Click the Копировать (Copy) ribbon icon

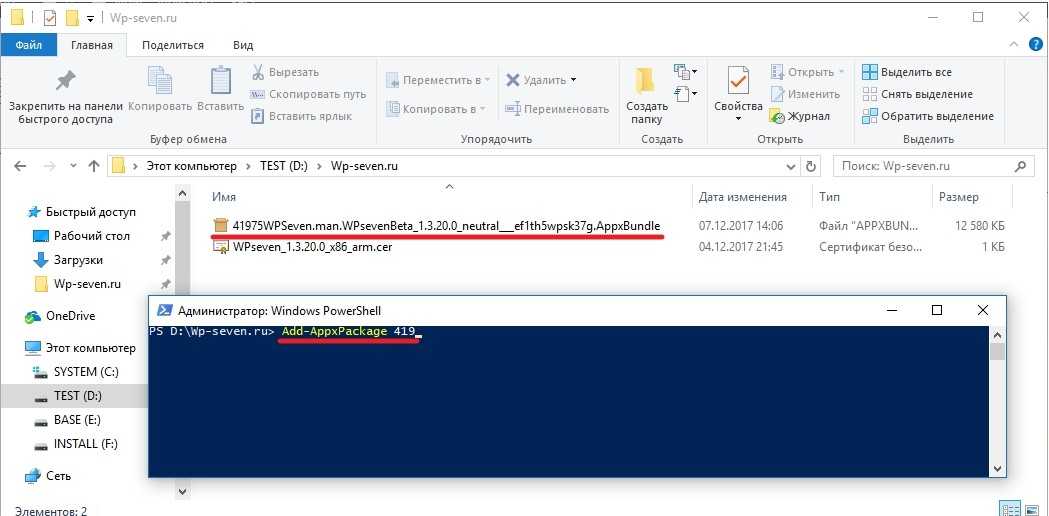pyautogui.click(x=160, y=83)
